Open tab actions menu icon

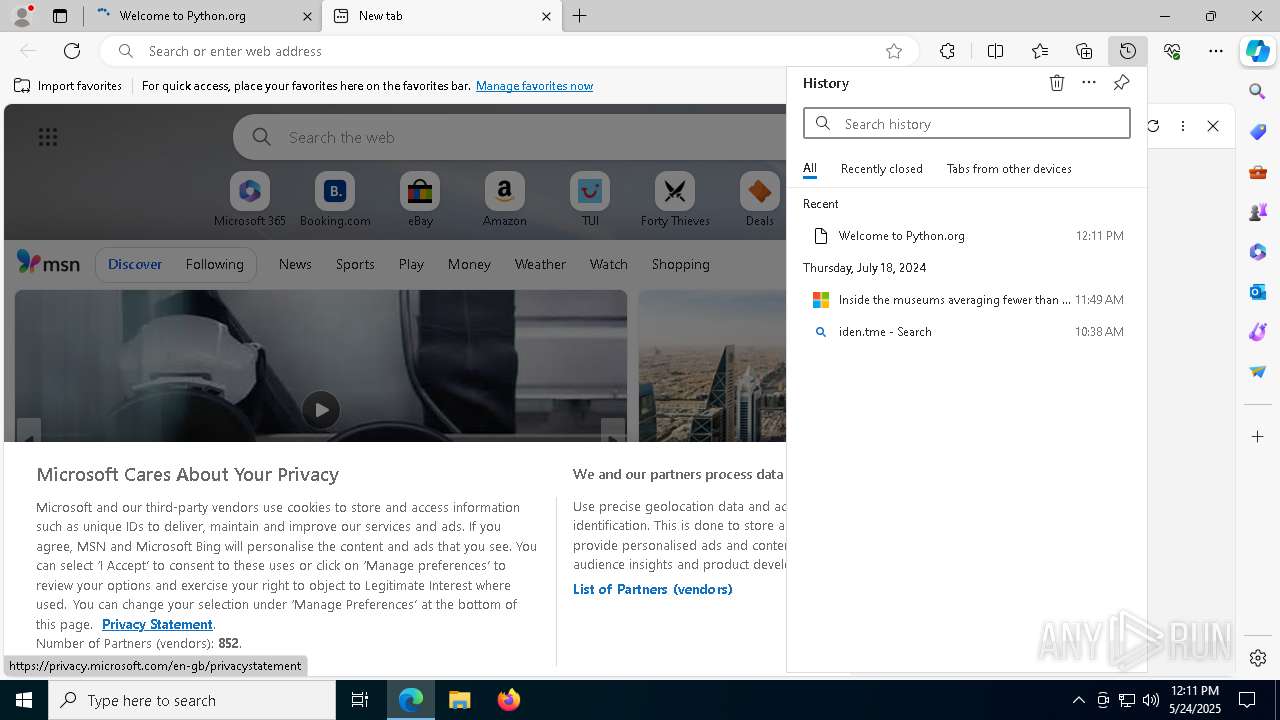(x=60, y=16)
